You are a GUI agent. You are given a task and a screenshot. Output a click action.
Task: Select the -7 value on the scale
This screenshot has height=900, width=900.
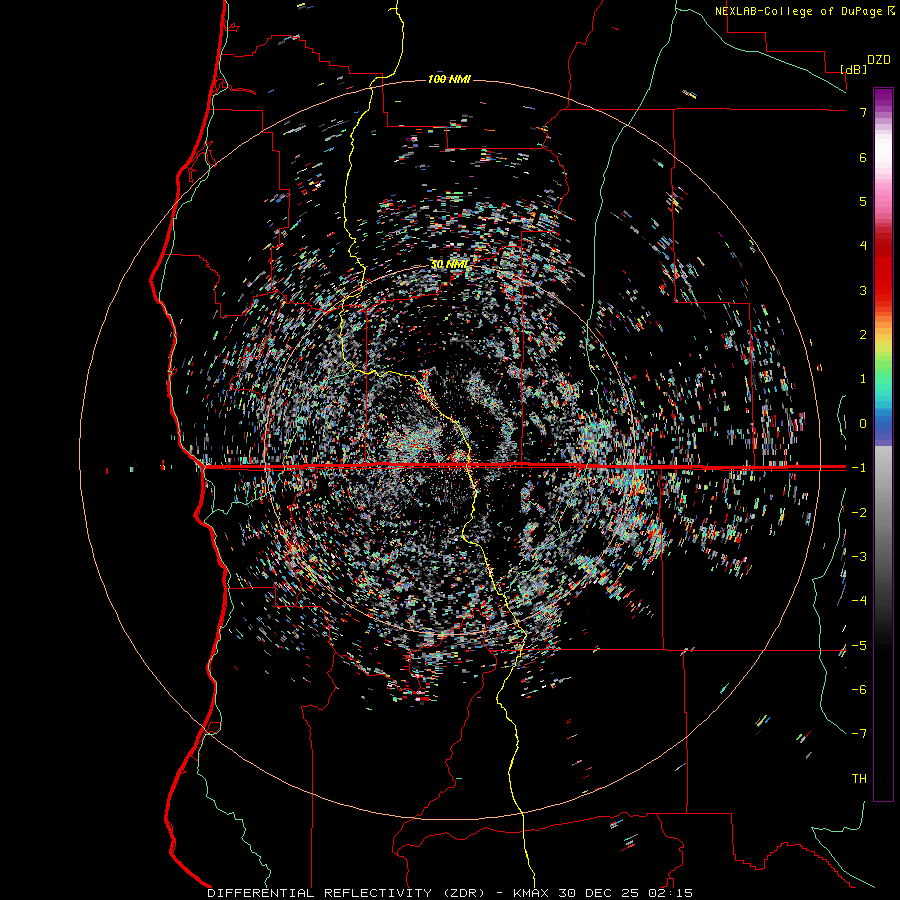(x=859, y=734)
